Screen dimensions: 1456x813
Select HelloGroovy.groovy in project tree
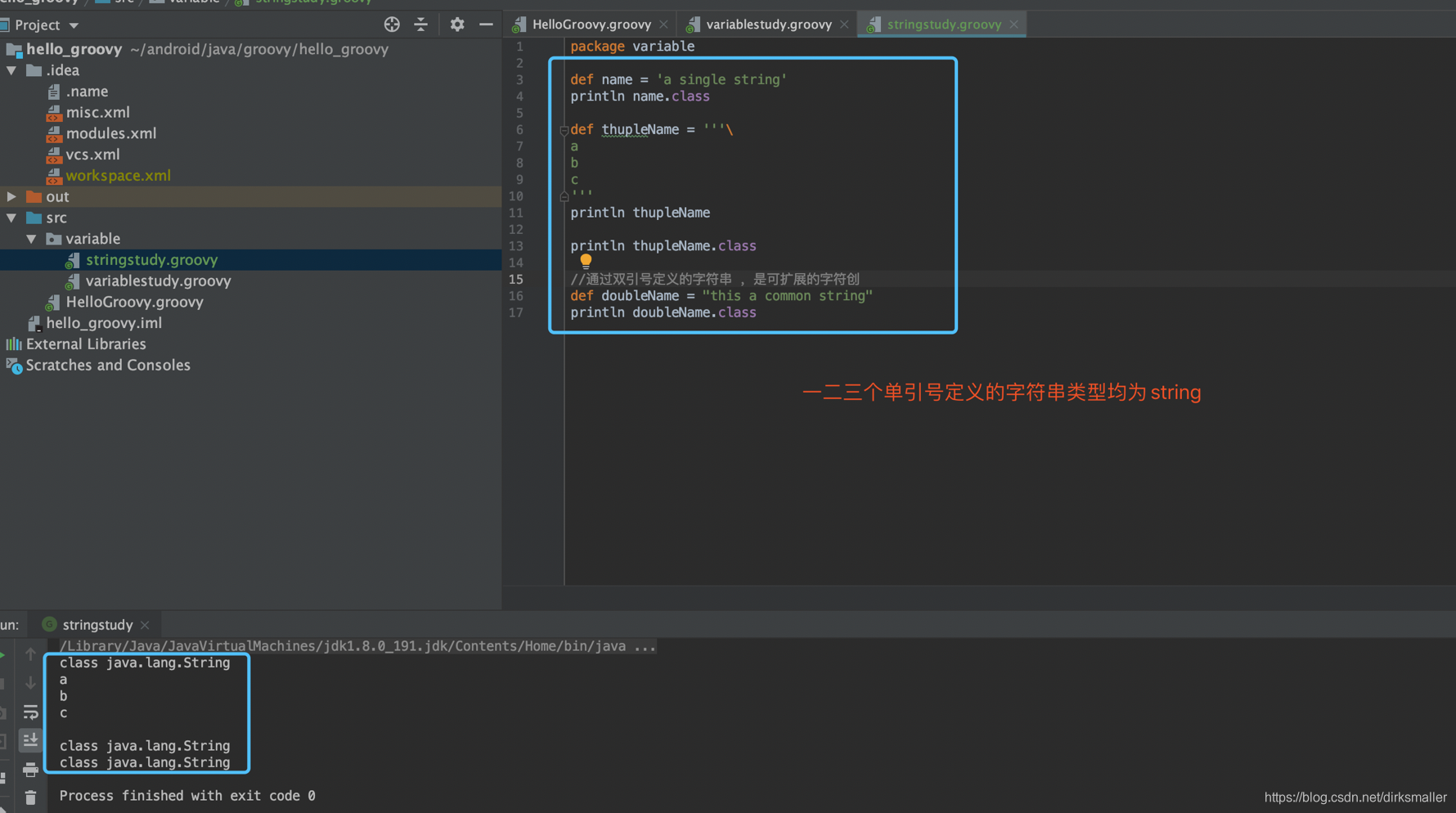134,303
